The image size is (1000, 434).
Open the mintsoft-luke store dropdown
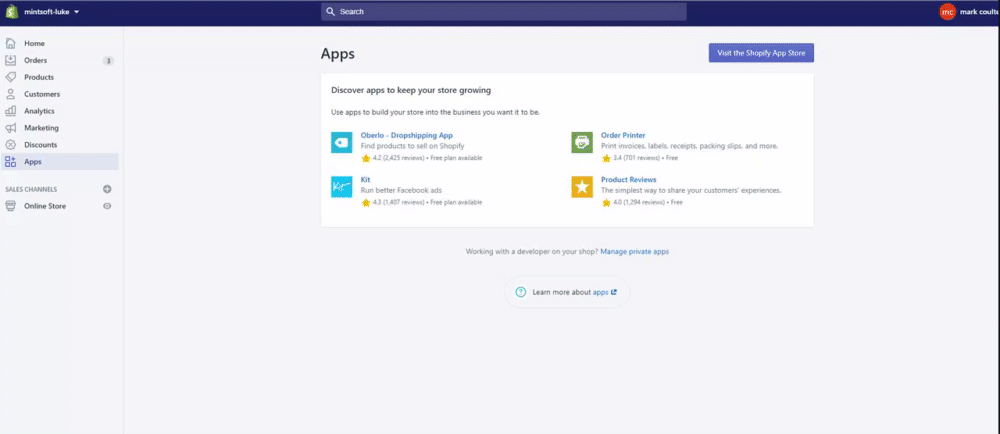[x=51, y=11]
